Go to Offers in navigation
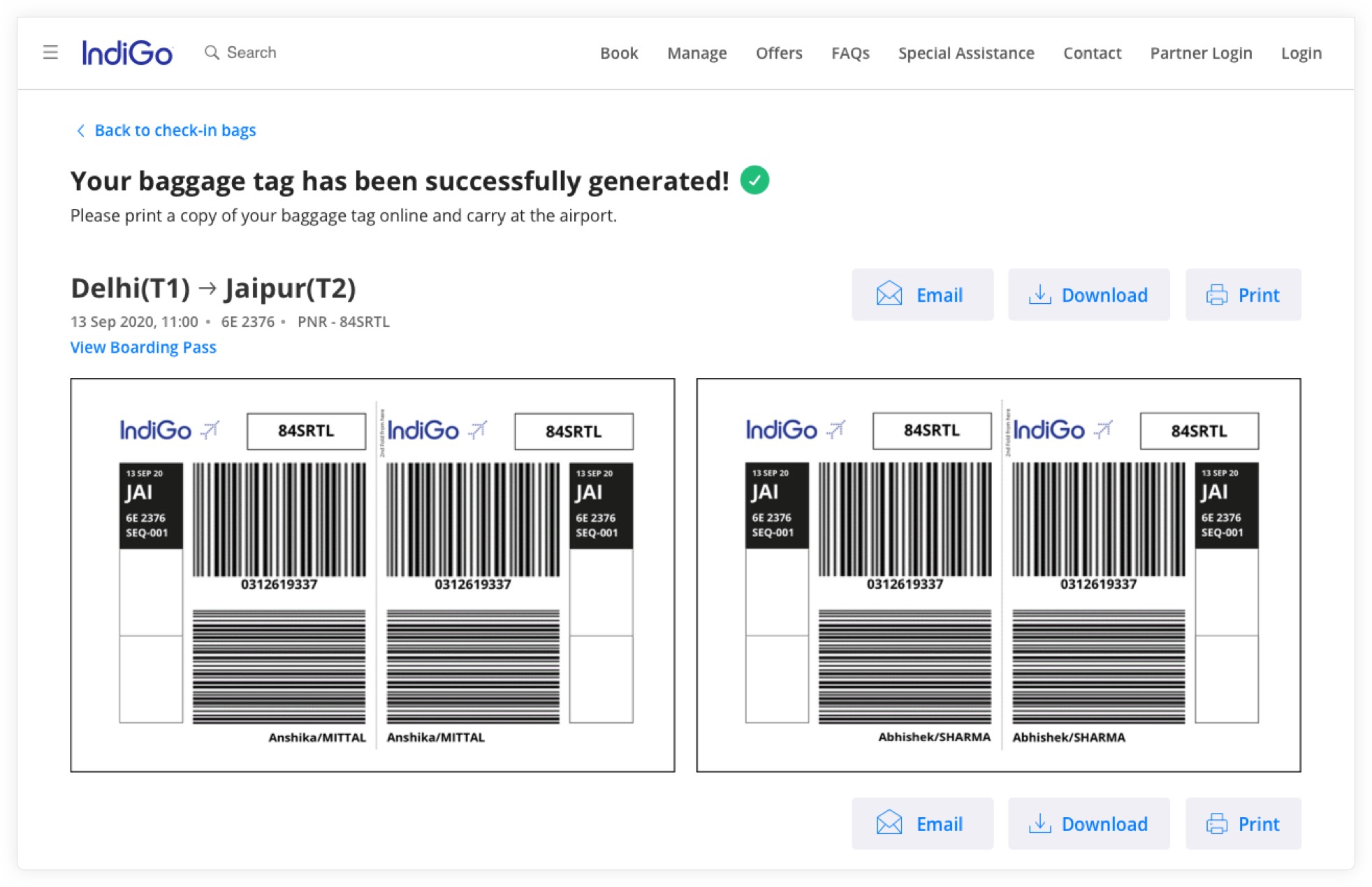The width and height of the screenshot is (1372, 887). 778,53
